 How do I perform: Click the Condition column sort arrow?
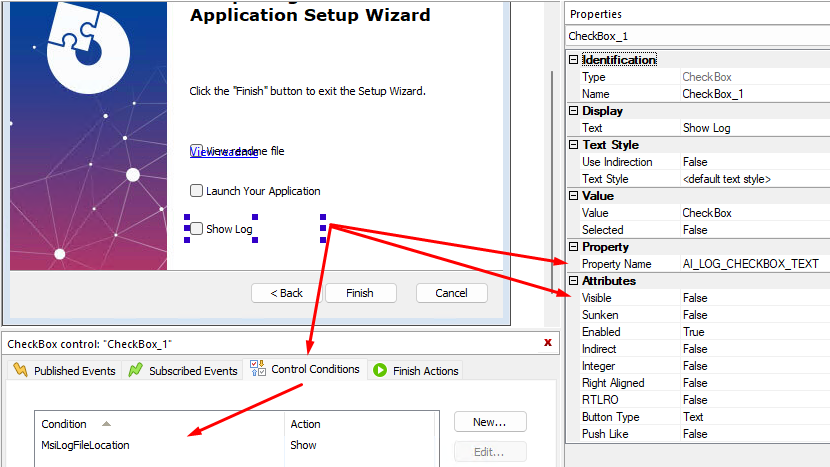pyautogui.click(x=106, y=424)
